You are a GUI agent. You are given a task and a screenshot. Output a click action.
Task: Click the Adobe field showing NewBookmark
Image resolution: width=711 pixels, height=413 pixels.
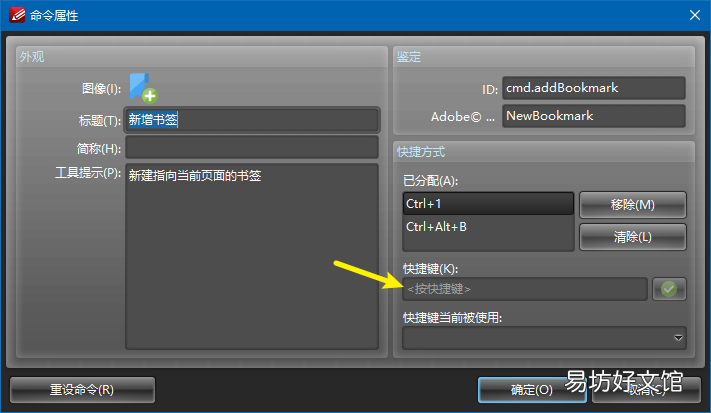(594, 116)
